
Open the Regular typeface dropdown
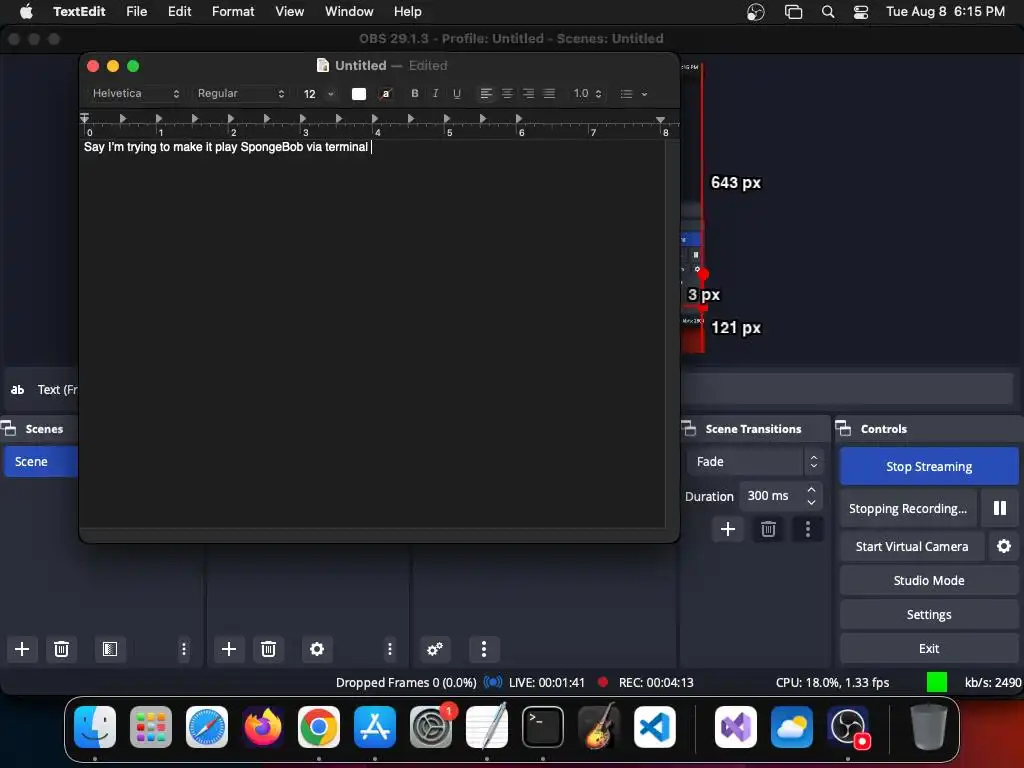point(241,93)
